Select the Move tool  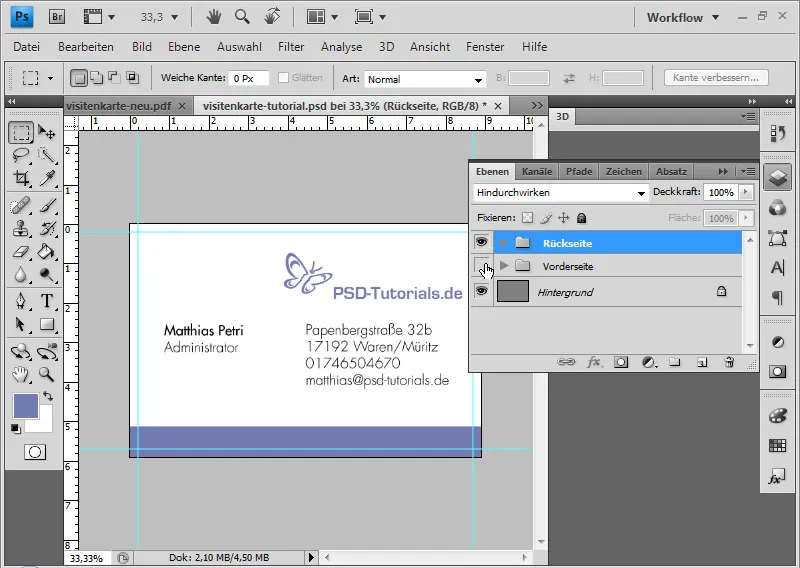pyautogui.click(x=47, y=133)
